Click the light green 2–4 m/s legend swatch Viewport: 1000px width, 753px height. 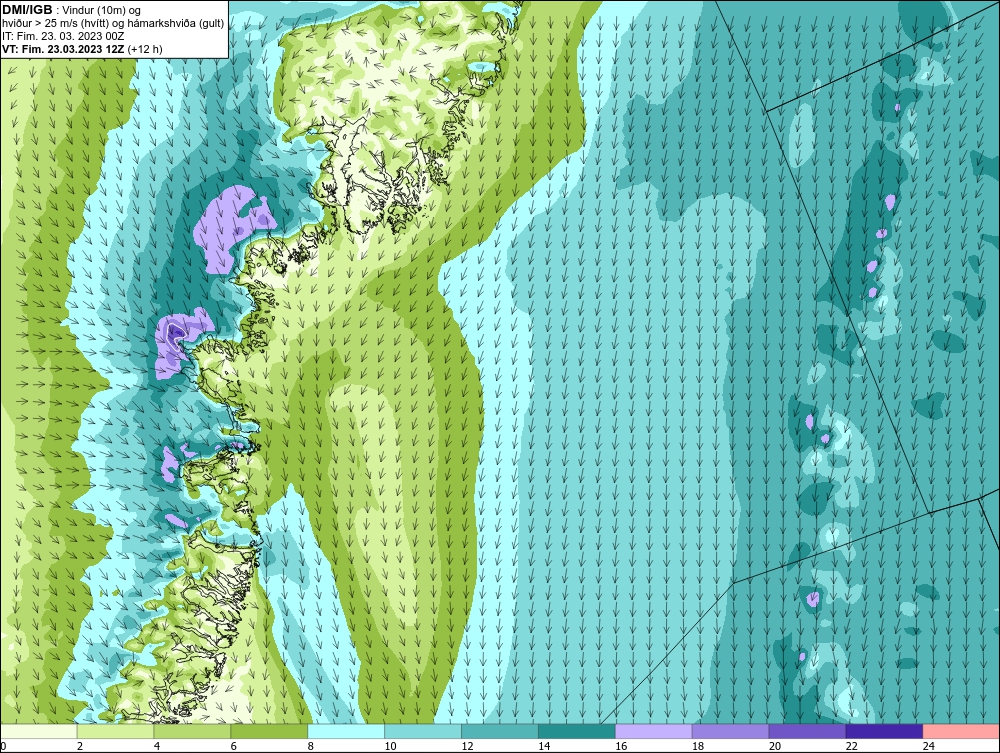click(115, 731)
